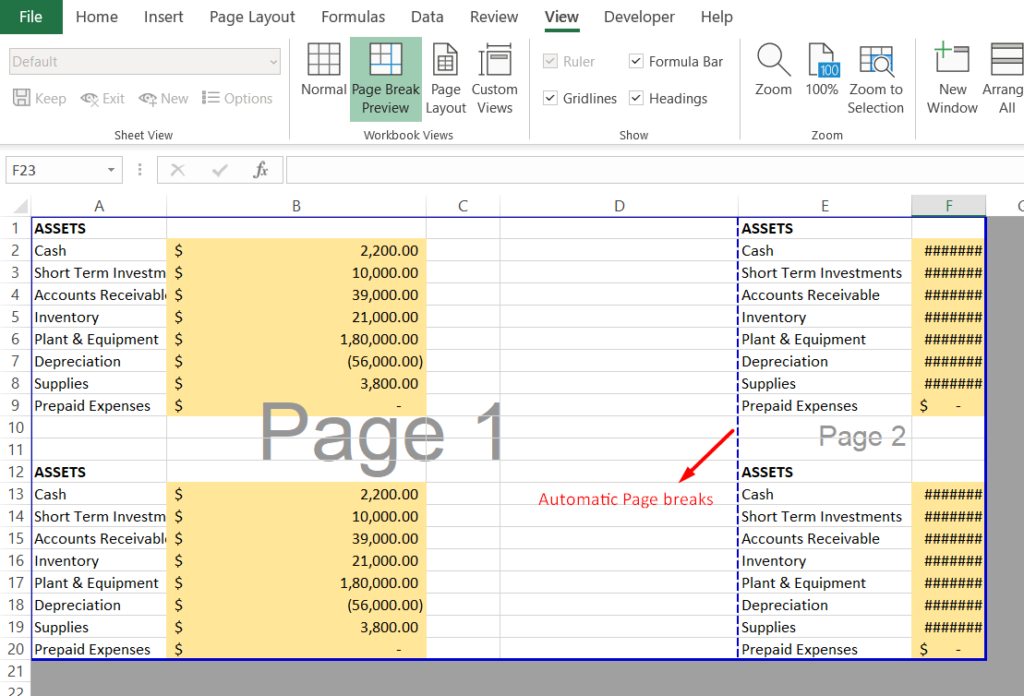
Task: Click the Keep sheet view icon
Action: click(x=22, y=98)
